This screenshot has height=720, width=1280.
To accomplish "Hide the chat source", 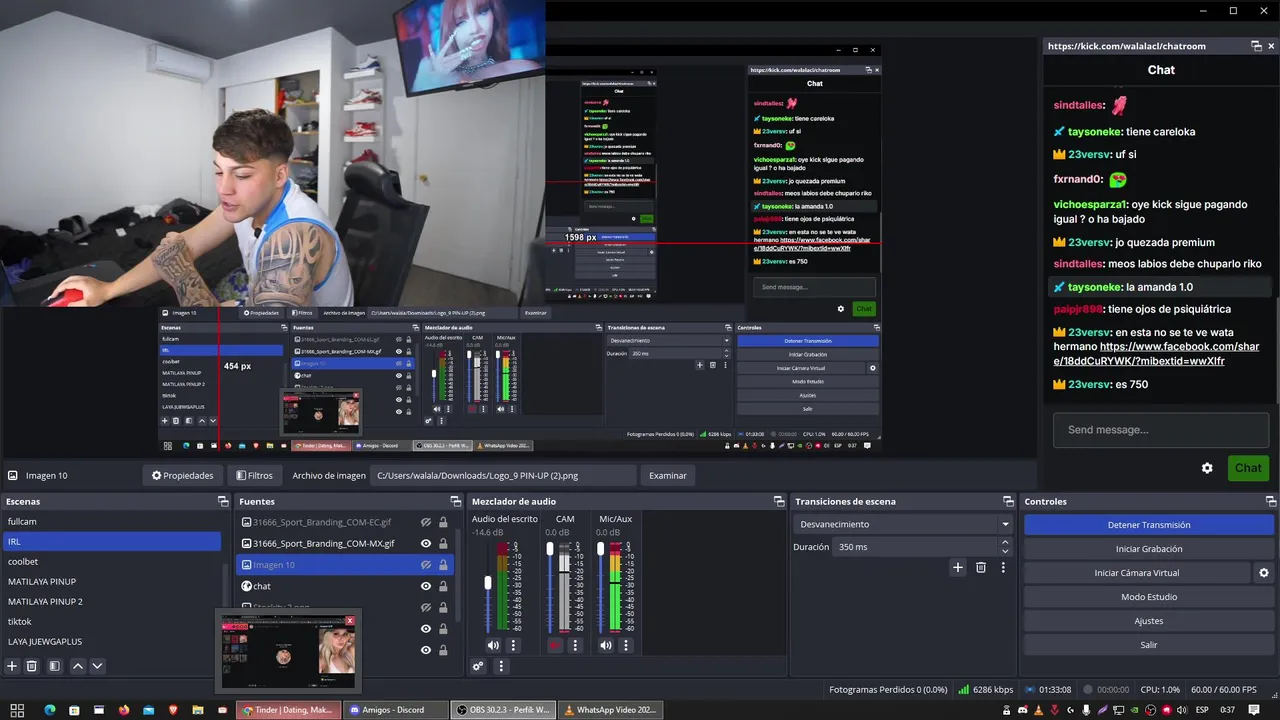I will (426, 586).
